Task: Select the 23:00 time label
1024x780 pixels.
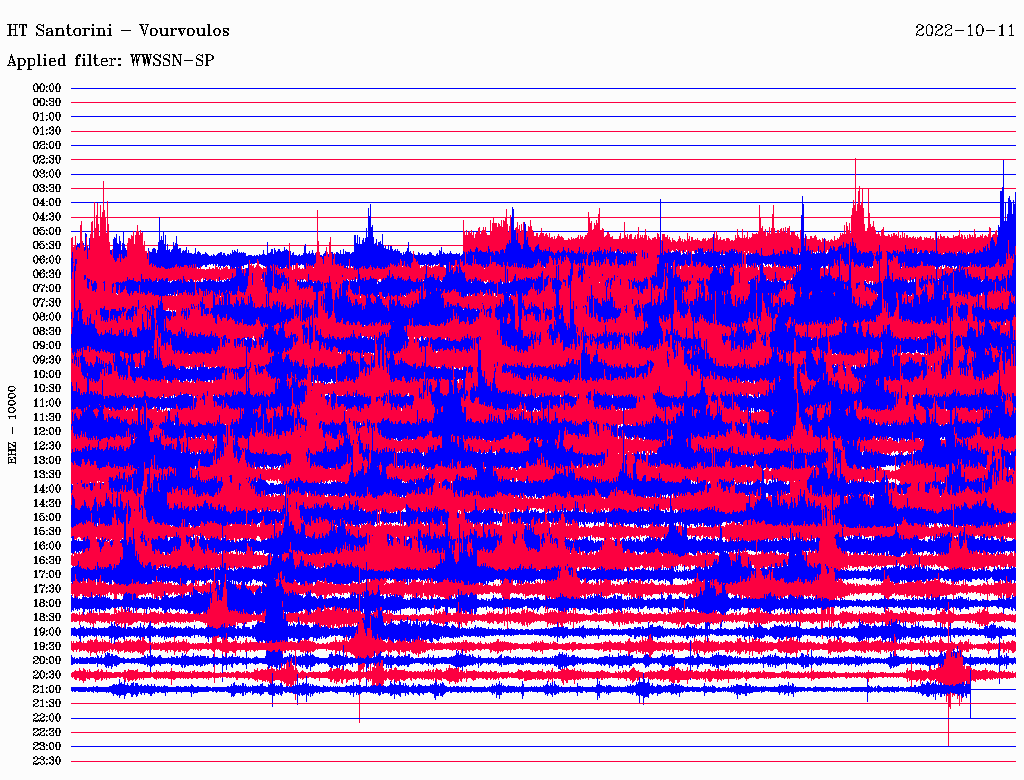Action: pos(47,747)
